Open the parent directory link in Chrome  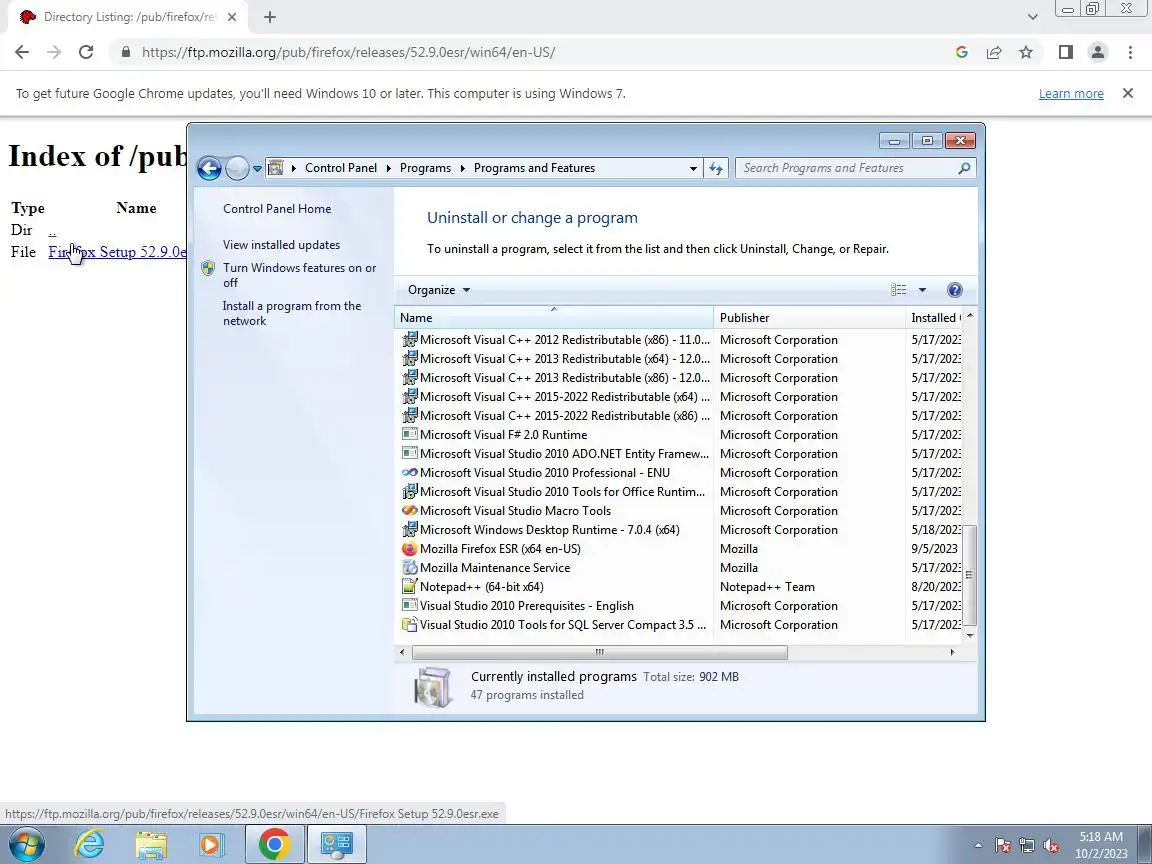[52, 230]
